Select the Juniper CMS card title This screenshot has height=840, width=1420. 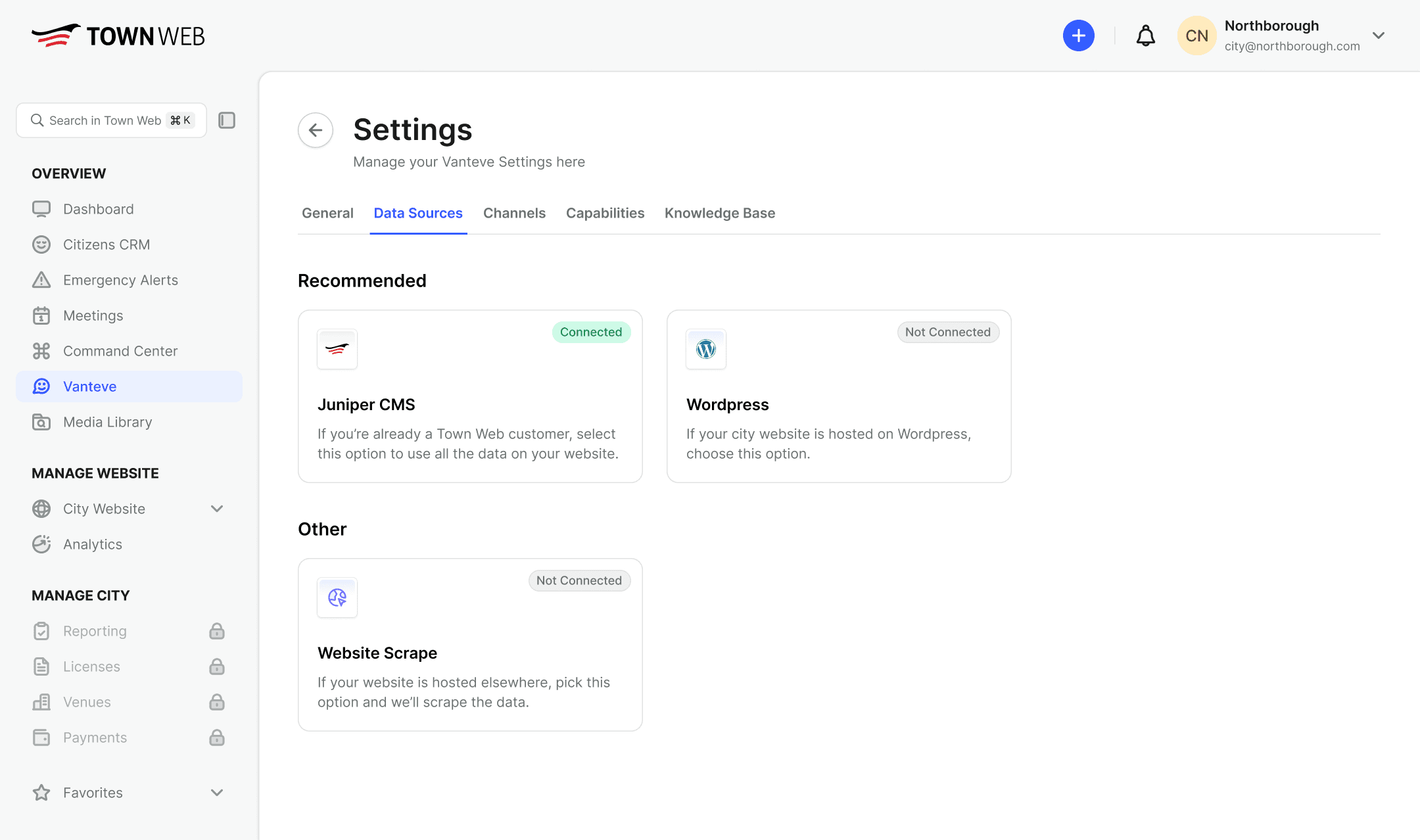tap(366, 404)
